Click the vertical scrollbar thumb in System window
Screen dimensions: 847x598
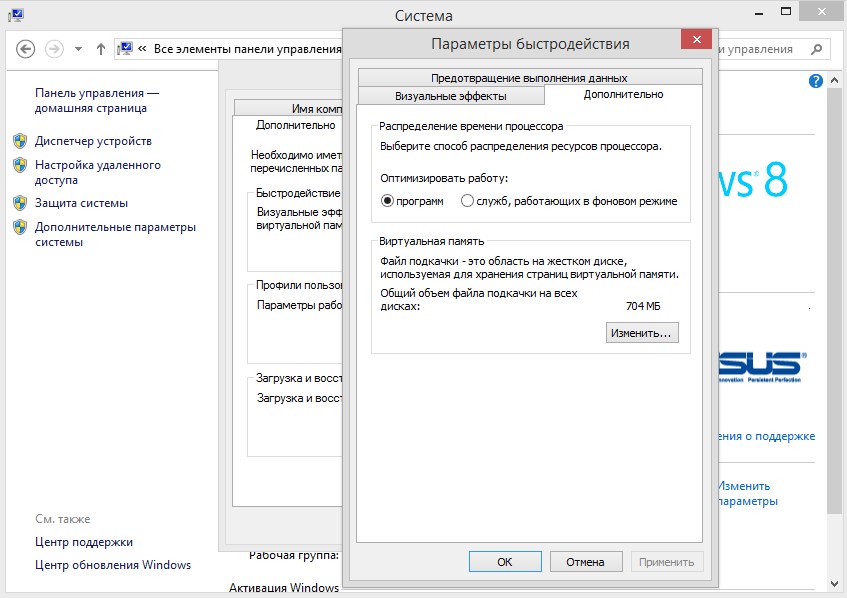coord(834,301)
